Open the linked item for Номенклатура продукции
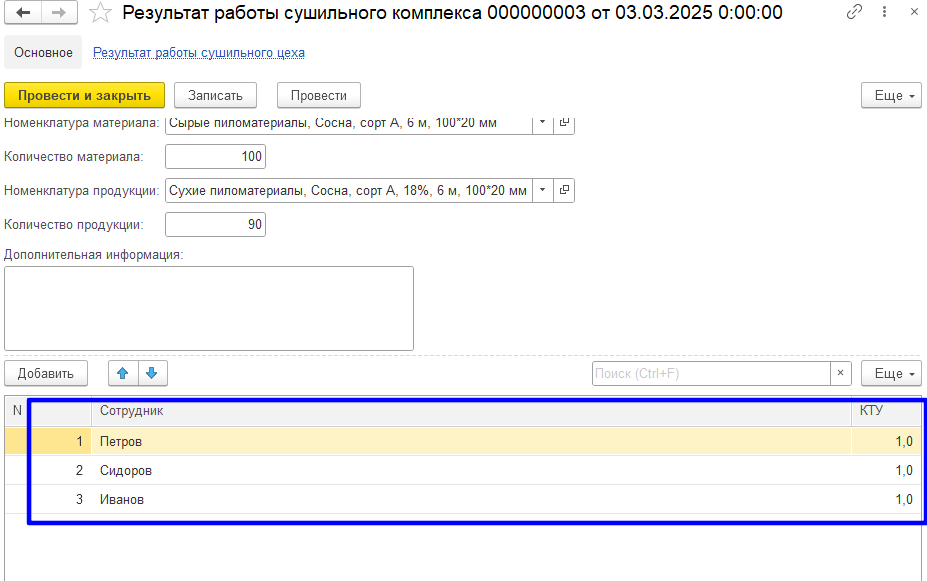Viewport: 927px width, 581px height. (564, 190)
